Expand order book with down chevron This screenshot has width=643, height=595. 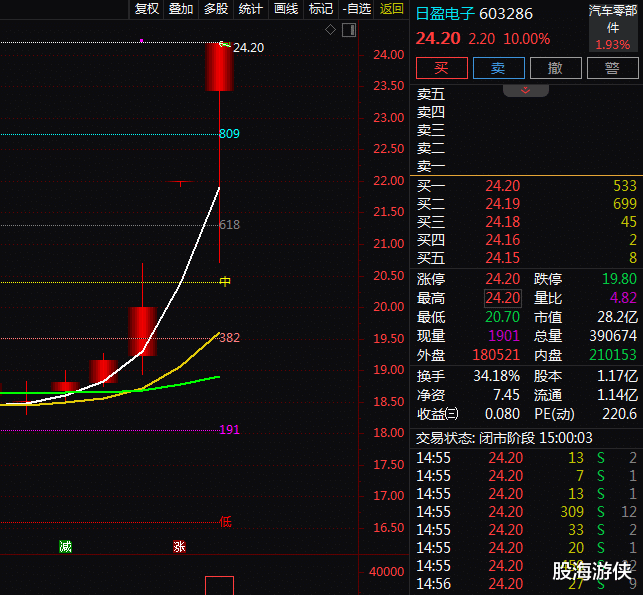coord(526,90)
